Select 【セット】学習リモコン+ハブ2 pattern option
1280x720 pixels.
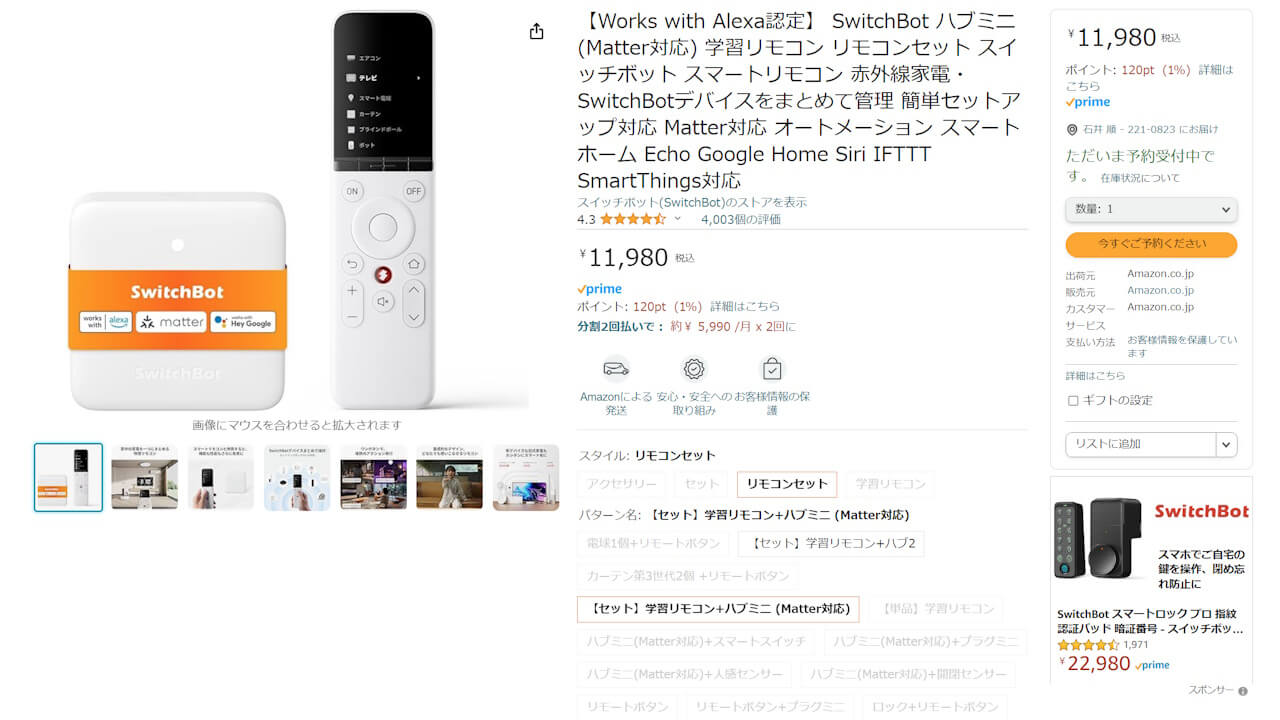[x=832, y=543]
